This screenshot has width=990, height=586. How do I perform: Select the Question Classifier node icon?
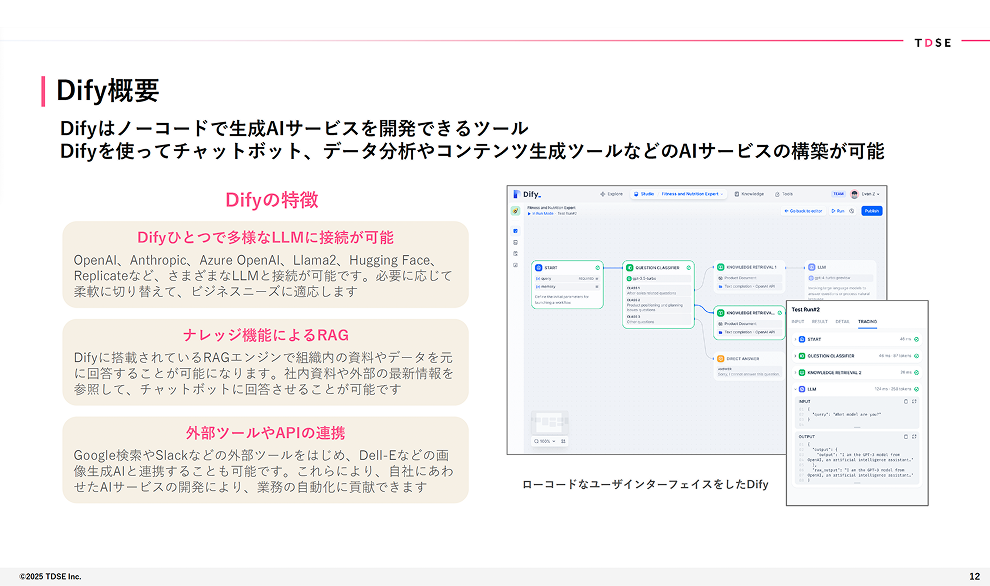pos(629,268)
